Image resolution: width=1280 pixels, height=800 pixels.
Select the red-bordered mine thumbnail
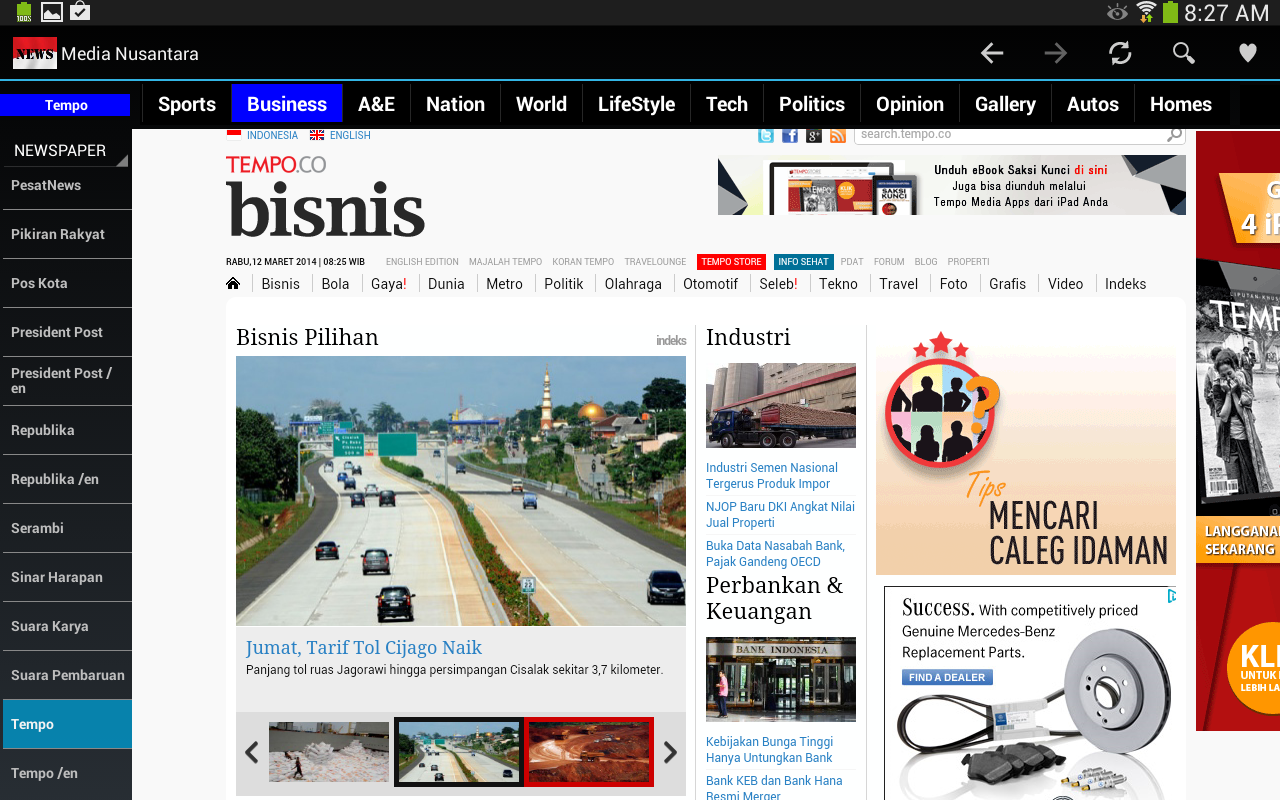click(x=588, y=752)
